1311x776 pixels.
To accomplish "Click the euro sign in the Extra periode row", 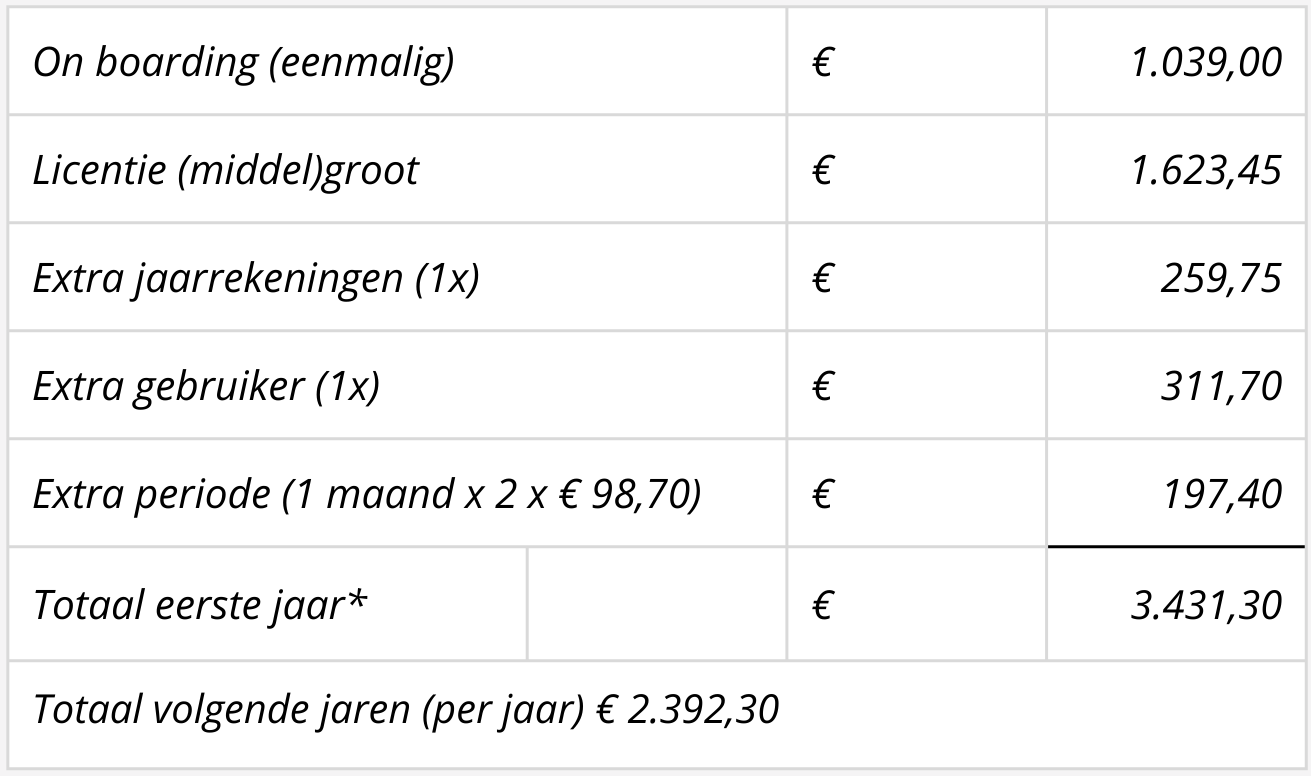I will tap(822, 495).
